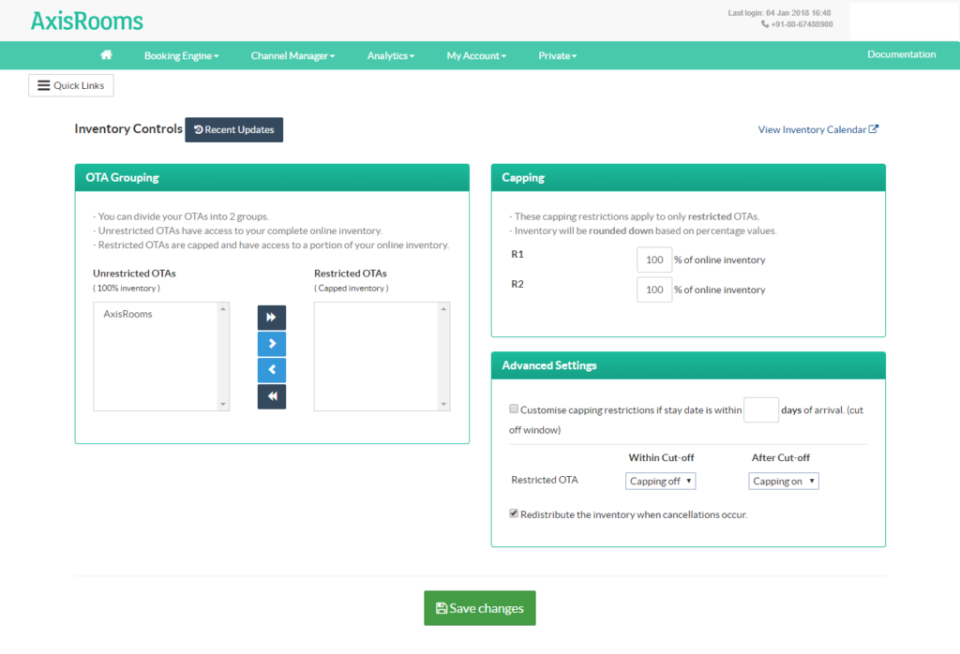
Task: Move all OTAs back with double-left arrow
Action: pyautogui.click(x=272, y=396)
